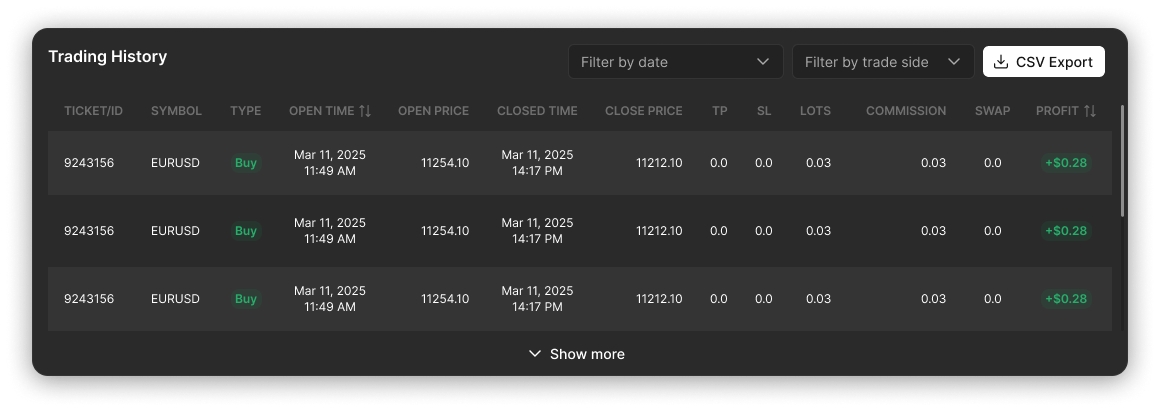Select the Symbol column header
Screen dimensions: 1160x412
click(176, 111)
